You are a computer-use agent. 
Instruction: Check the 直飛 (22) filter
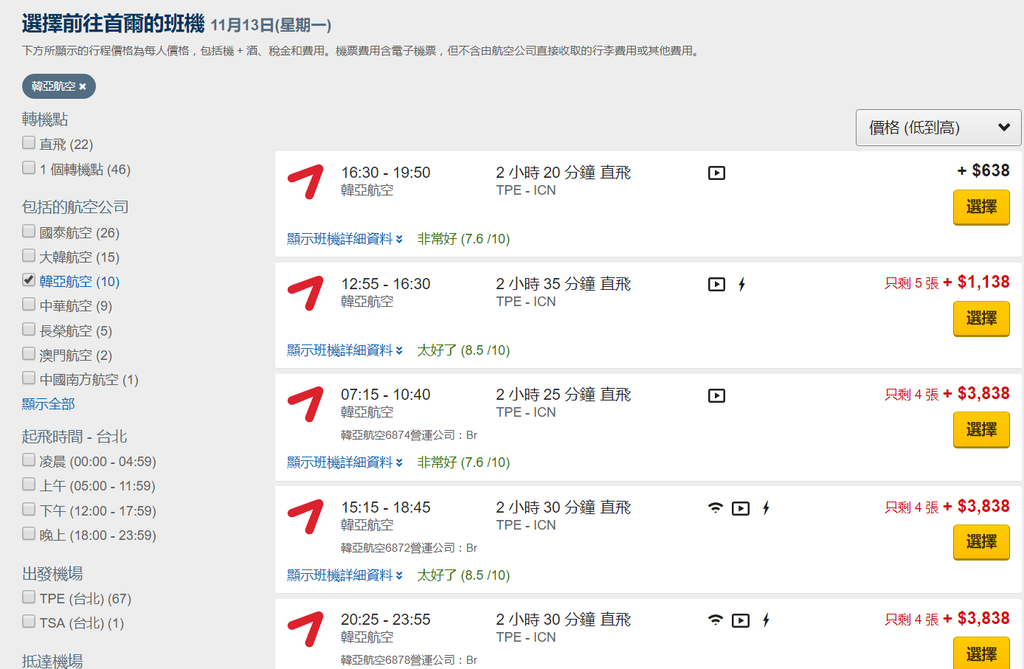29,143
